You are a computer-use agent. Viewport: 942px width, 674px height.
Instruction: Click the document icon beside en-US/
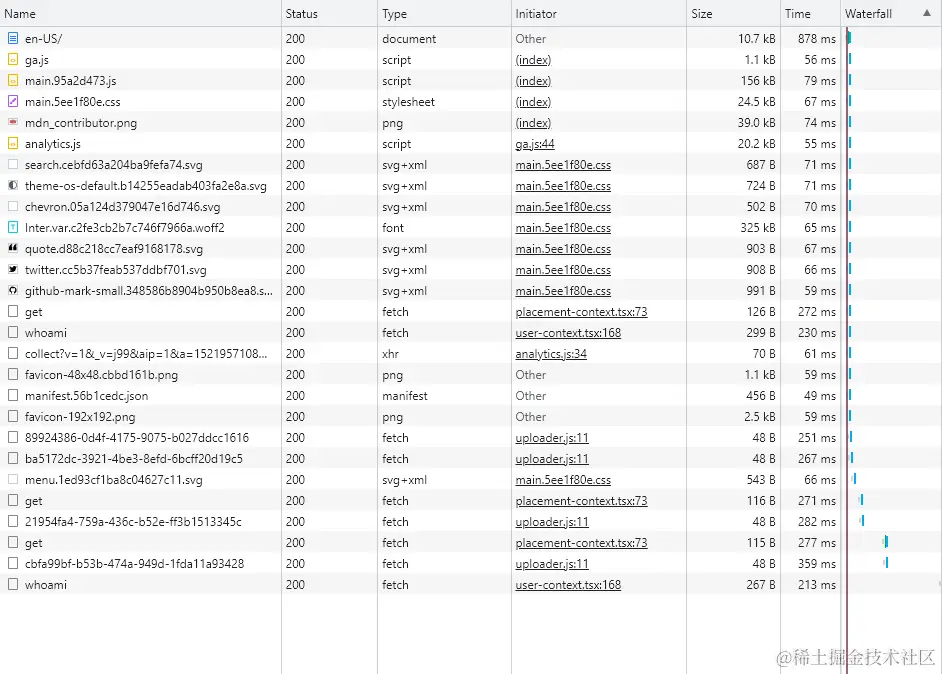(13, 38)
